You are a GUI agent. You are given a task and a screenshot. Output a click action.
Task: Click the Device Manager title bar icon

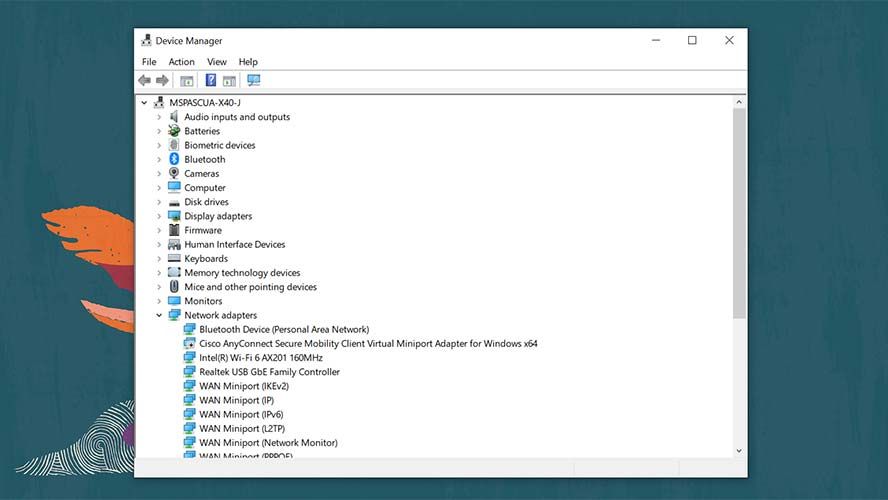[147, 40]
